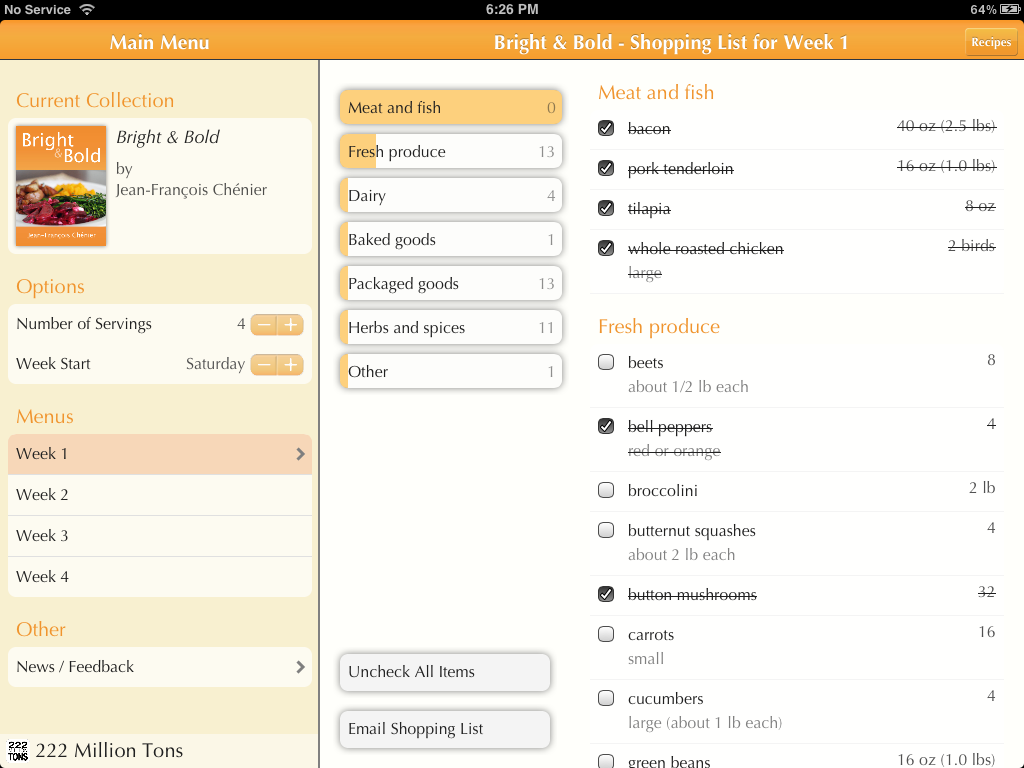Check the beets item checkbox
The height and width of the screenshot is (768, 1024).
pyautogui.click(x=606, y=362)
